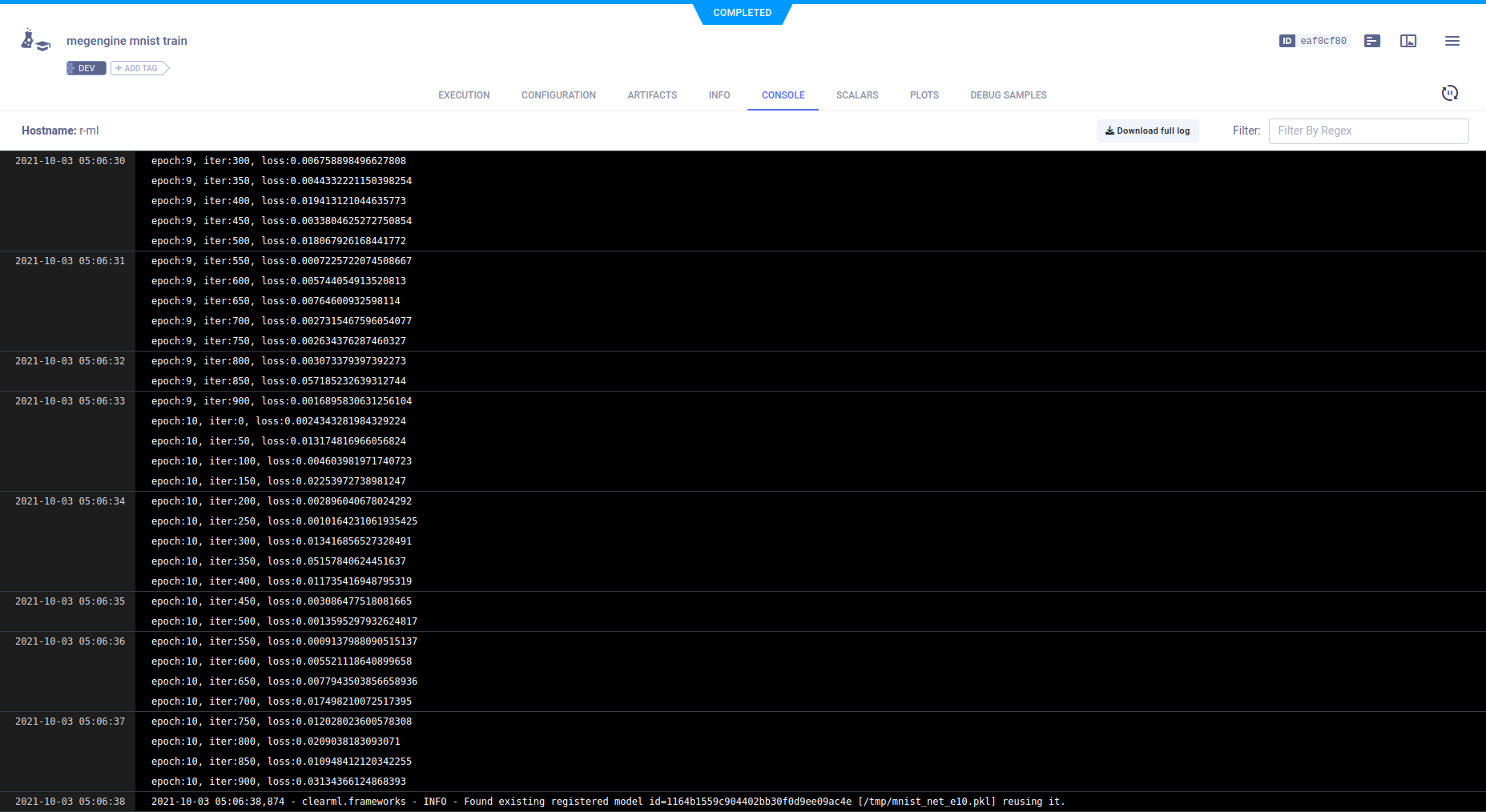The height and width of the screenshot is (812, 1486).
Task: Copy experiment ID eaf0cf80
Action: [1323, 41]
